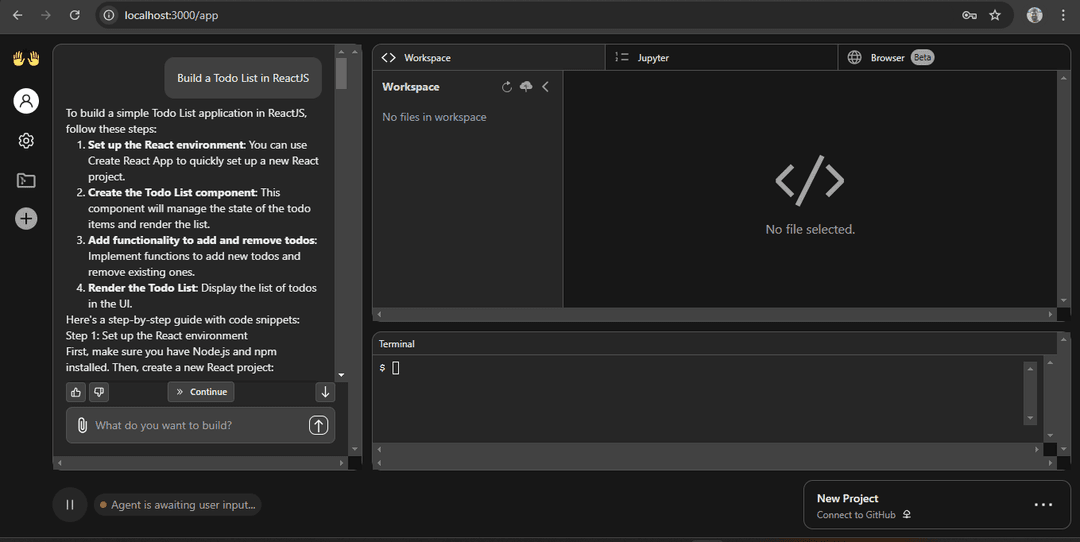Open the user account avatar icon
Viewport: 1080px width, 542px height.
click(x=26, y=101)
